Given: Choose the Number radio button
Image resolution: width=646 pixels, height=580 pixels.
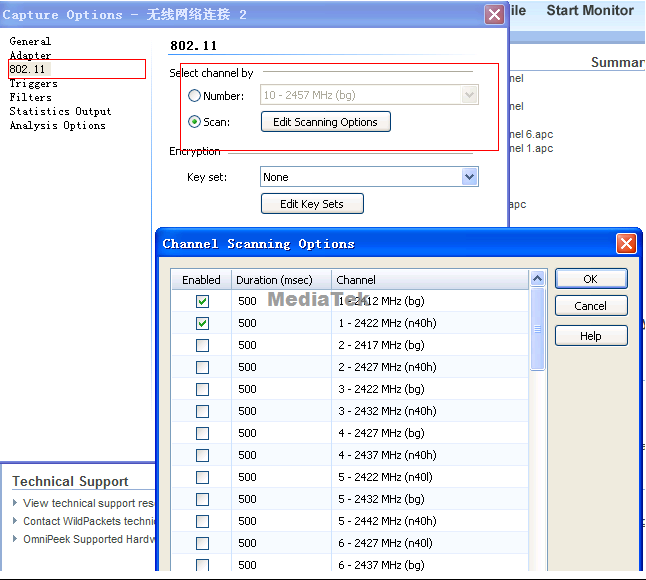Looking at the screenshot, I should (x=194, y=96).
